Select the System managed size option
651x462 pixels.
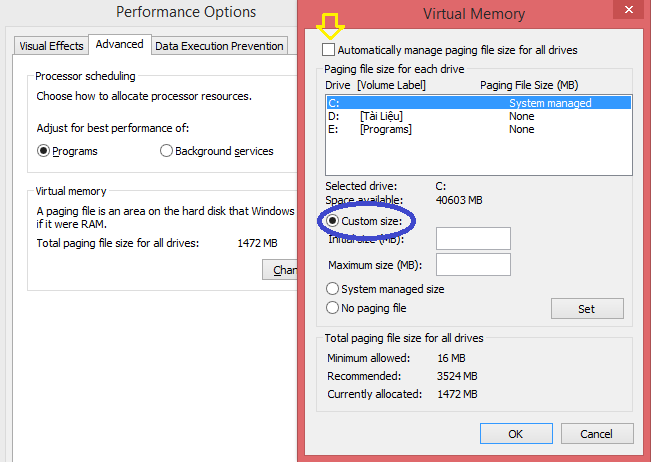(x=333, y=289)
